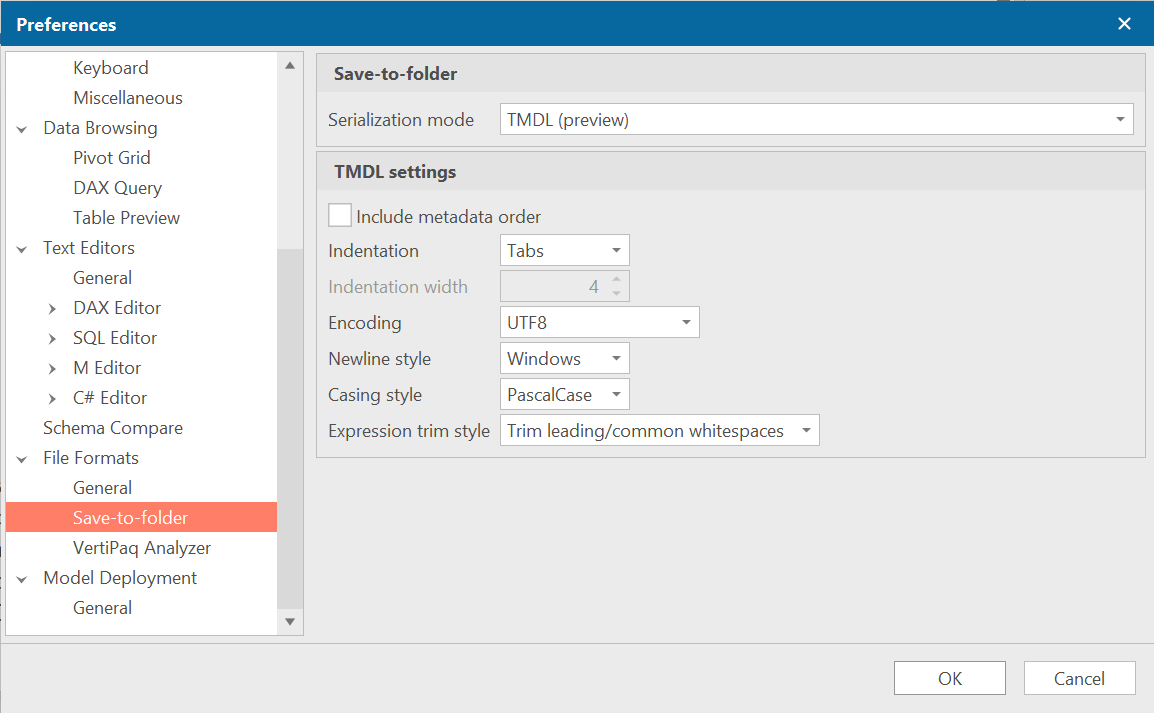Collapse the File Formats section
1154x713 pixels.
(x=22, y=457)
